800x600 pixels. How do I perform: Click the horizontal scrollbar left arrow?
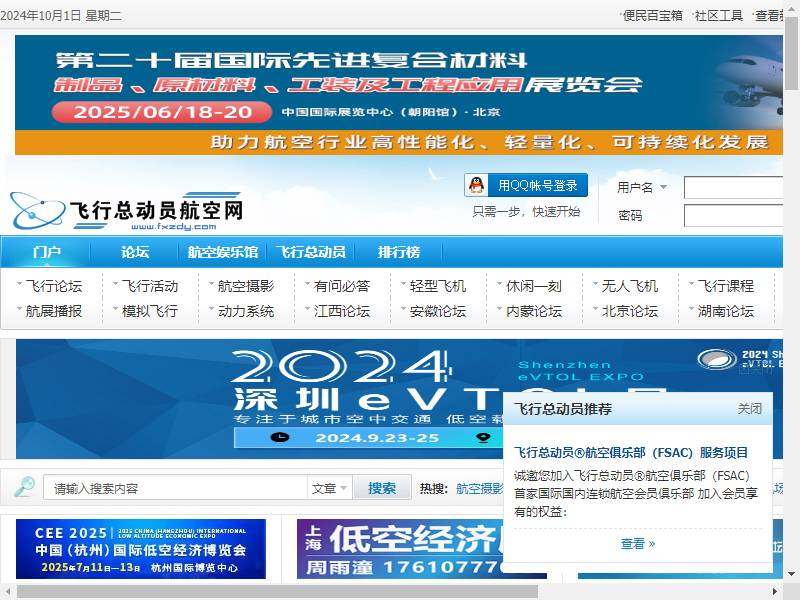pyautogui.click(x=7, y=592)
